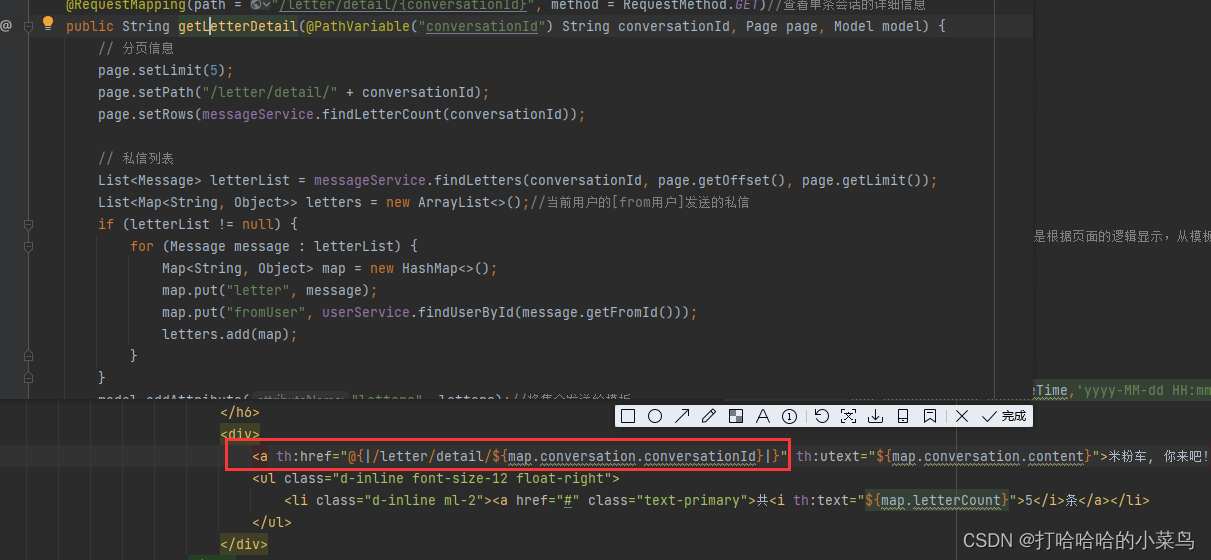Click the // 分页信息 comment
The image size is (1211, 560).
pyautogui.click(x=136, y=48)
